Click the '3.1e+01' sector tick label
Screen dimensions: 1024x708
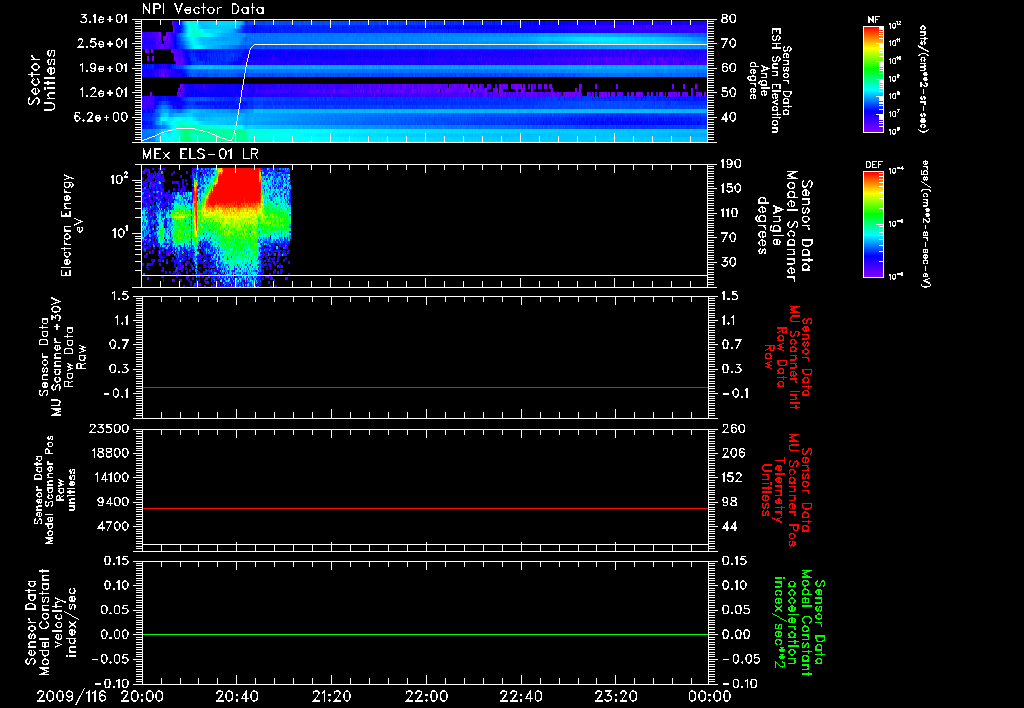coord(104,19)
